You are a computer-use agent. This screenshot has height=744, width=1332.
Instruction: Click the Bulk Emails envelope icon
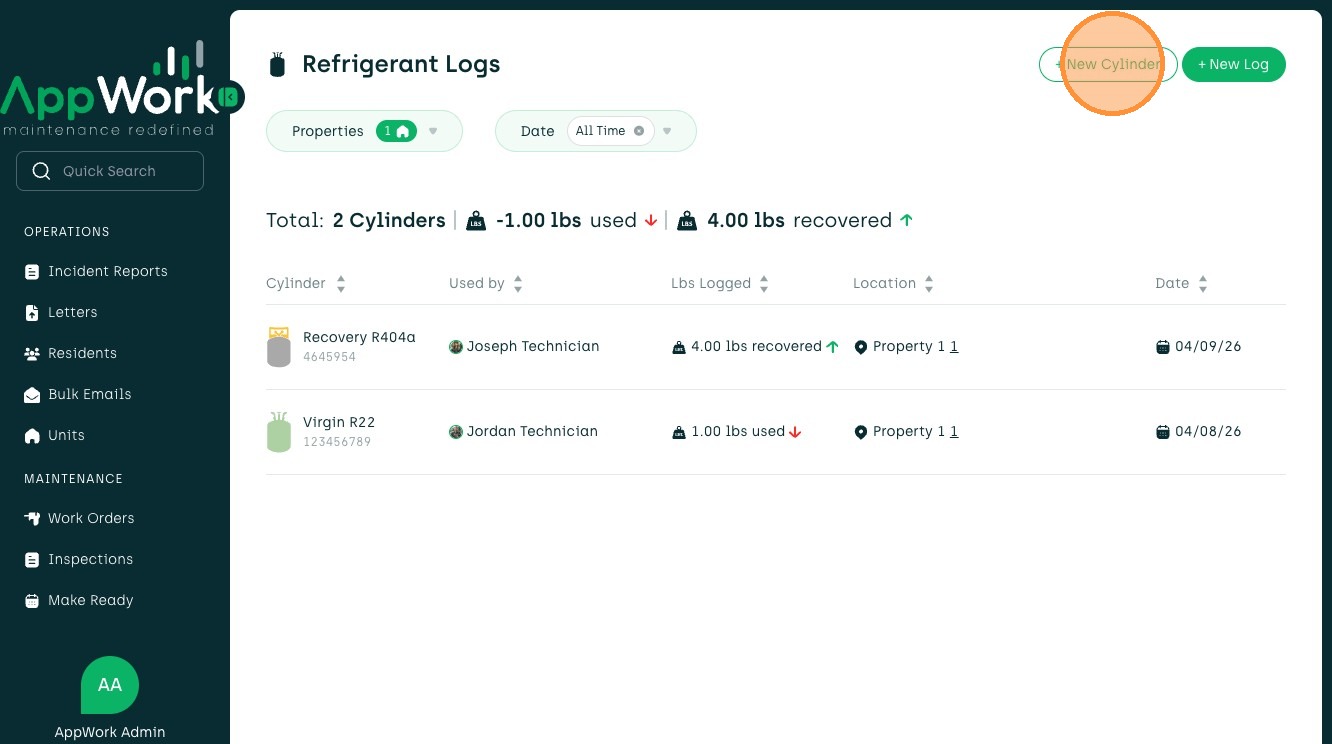(32, 395)
